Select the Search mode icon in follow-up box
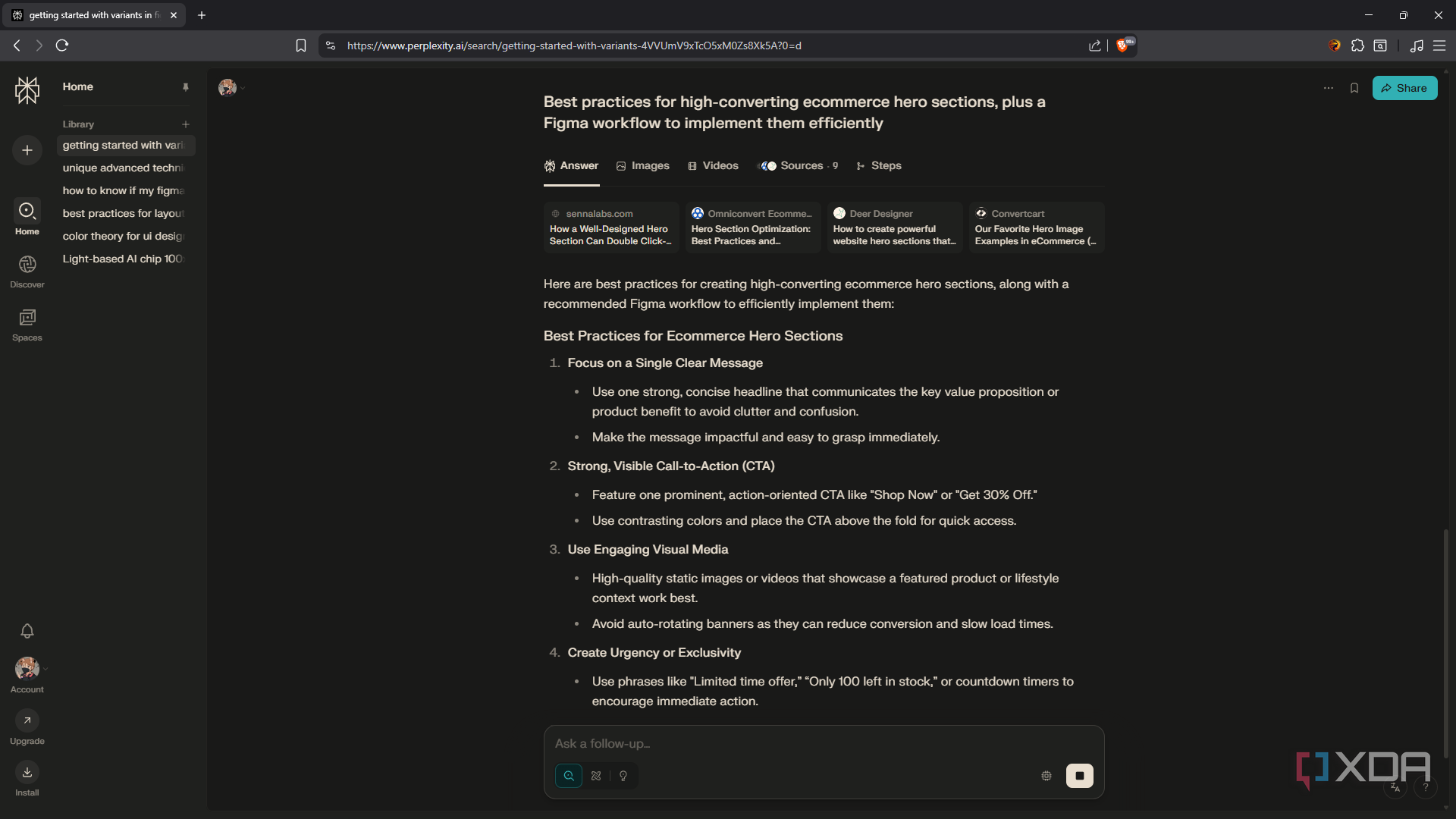 569,776
